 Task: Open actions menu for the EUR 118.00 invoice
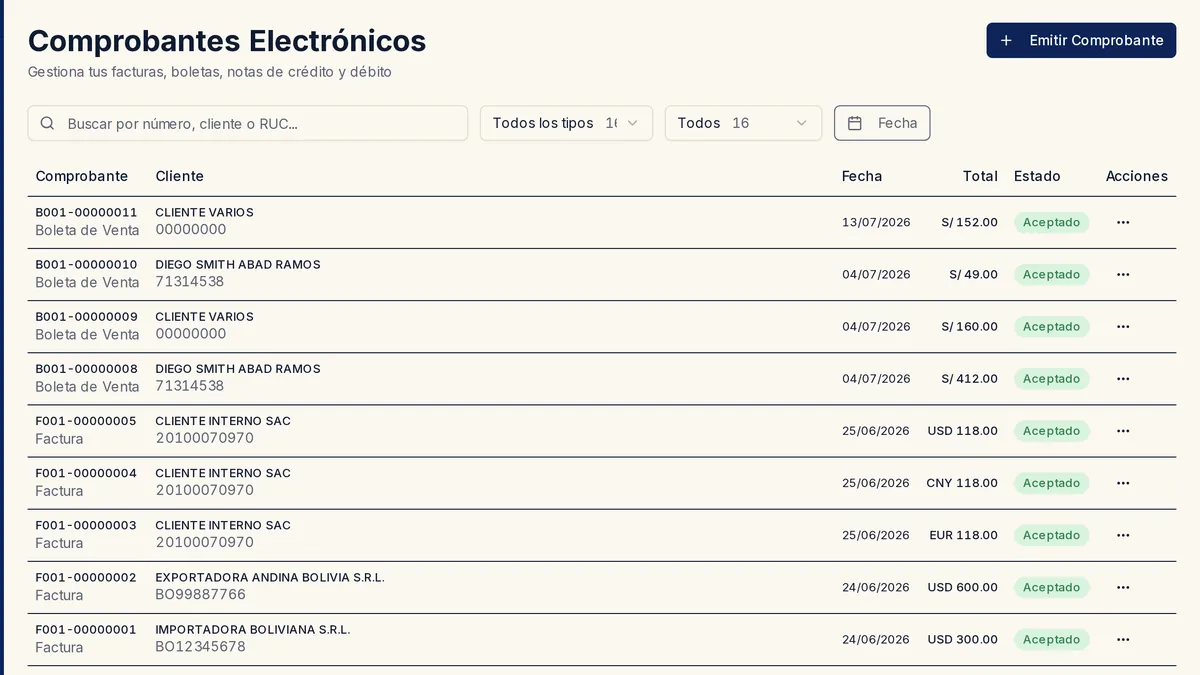pyautogui.click(x=1123, y=535)
